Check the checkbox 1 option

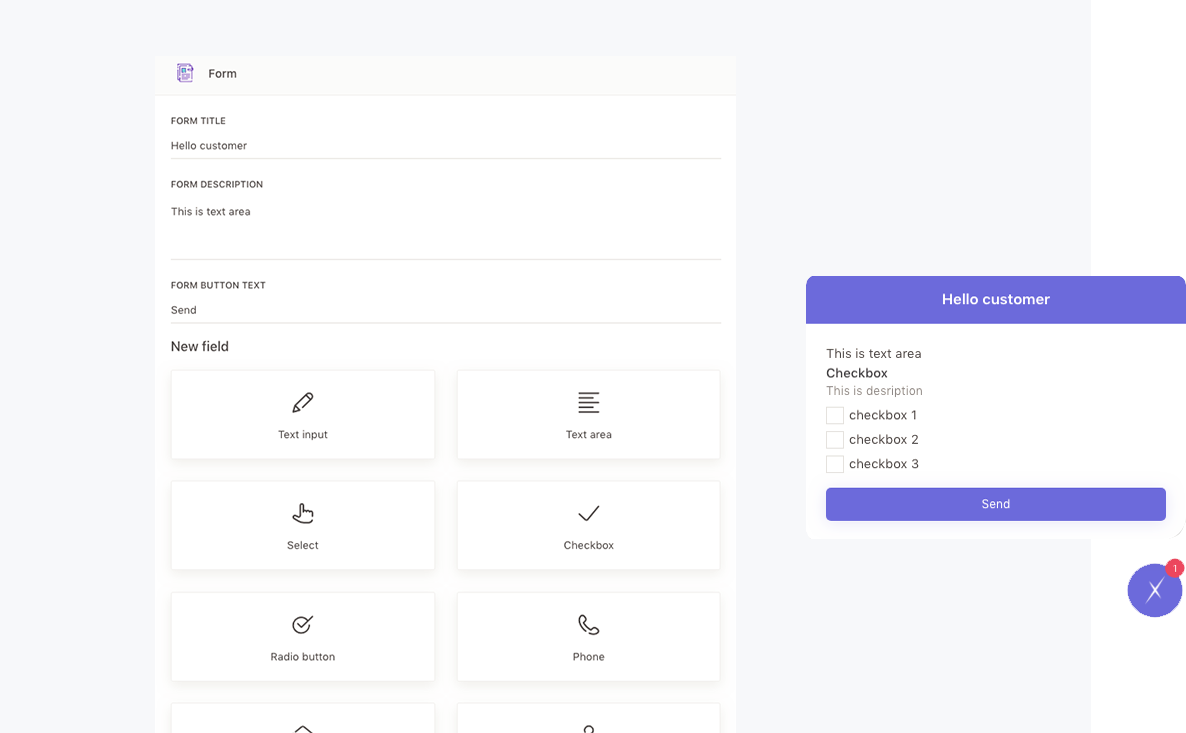(x=835, y=415)
